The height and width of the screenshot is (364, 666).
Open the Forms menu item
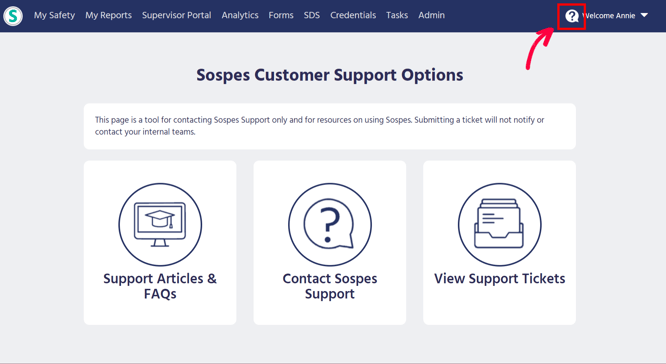coord(281,15)
